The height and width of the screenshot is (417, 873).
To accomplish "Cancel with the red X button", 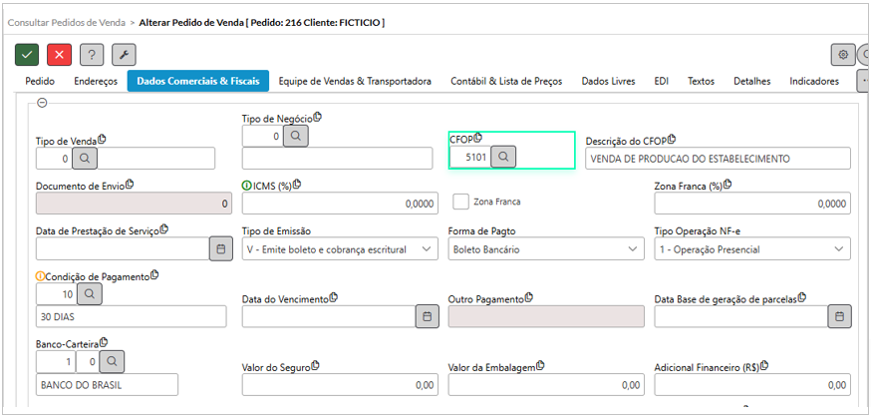I will [x=59, y=55].
